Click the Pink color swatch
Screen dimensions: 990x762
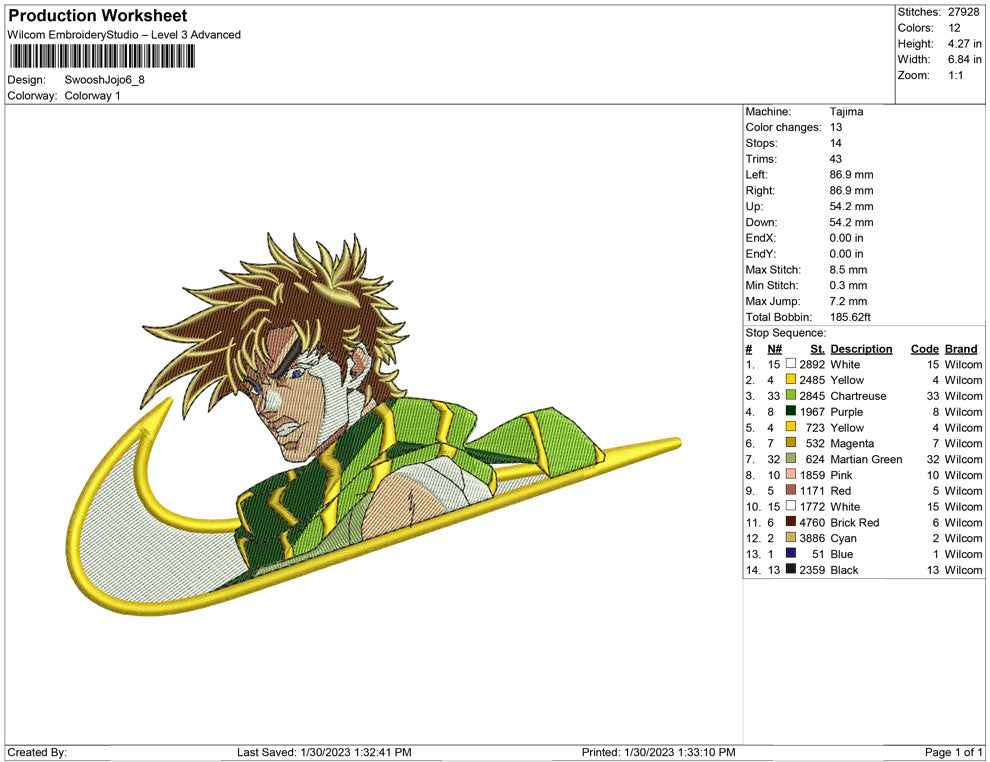point(790,474)
